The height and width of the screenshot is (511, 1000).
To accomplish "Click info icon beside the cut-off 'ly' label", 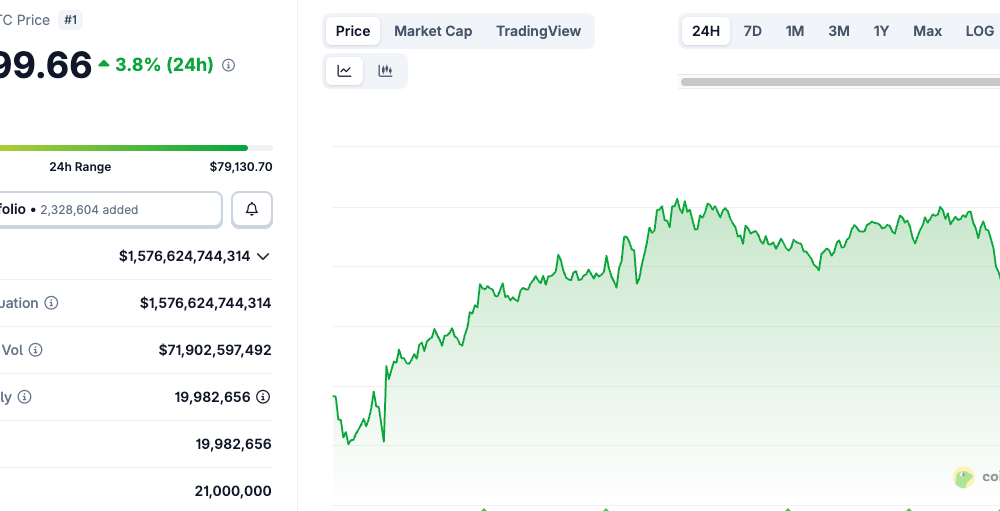I will coord(24,397).
